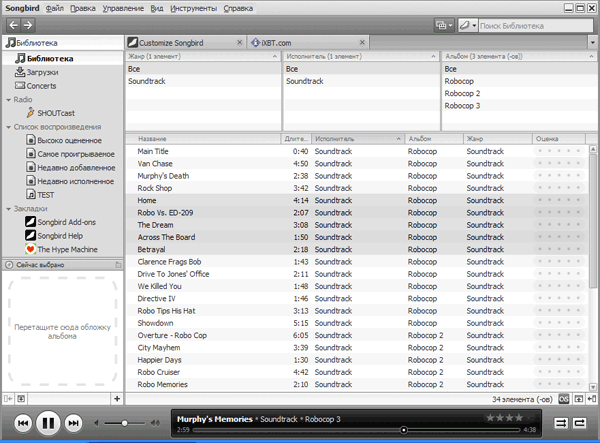Add a new playlist with the plus button
The image size is (600, 443).
117,399
